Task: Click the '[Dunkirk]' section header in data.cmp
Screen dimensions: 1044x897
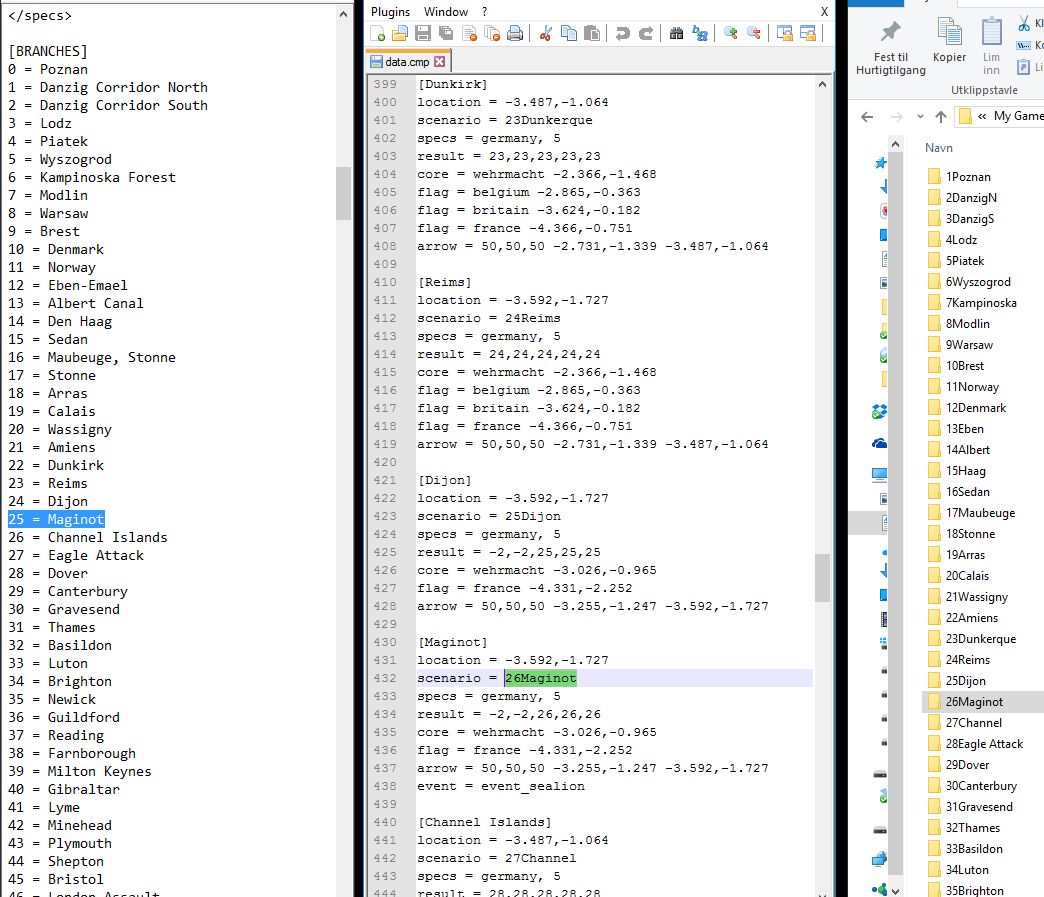Action: pyautogui.click(x=453, y=85)
